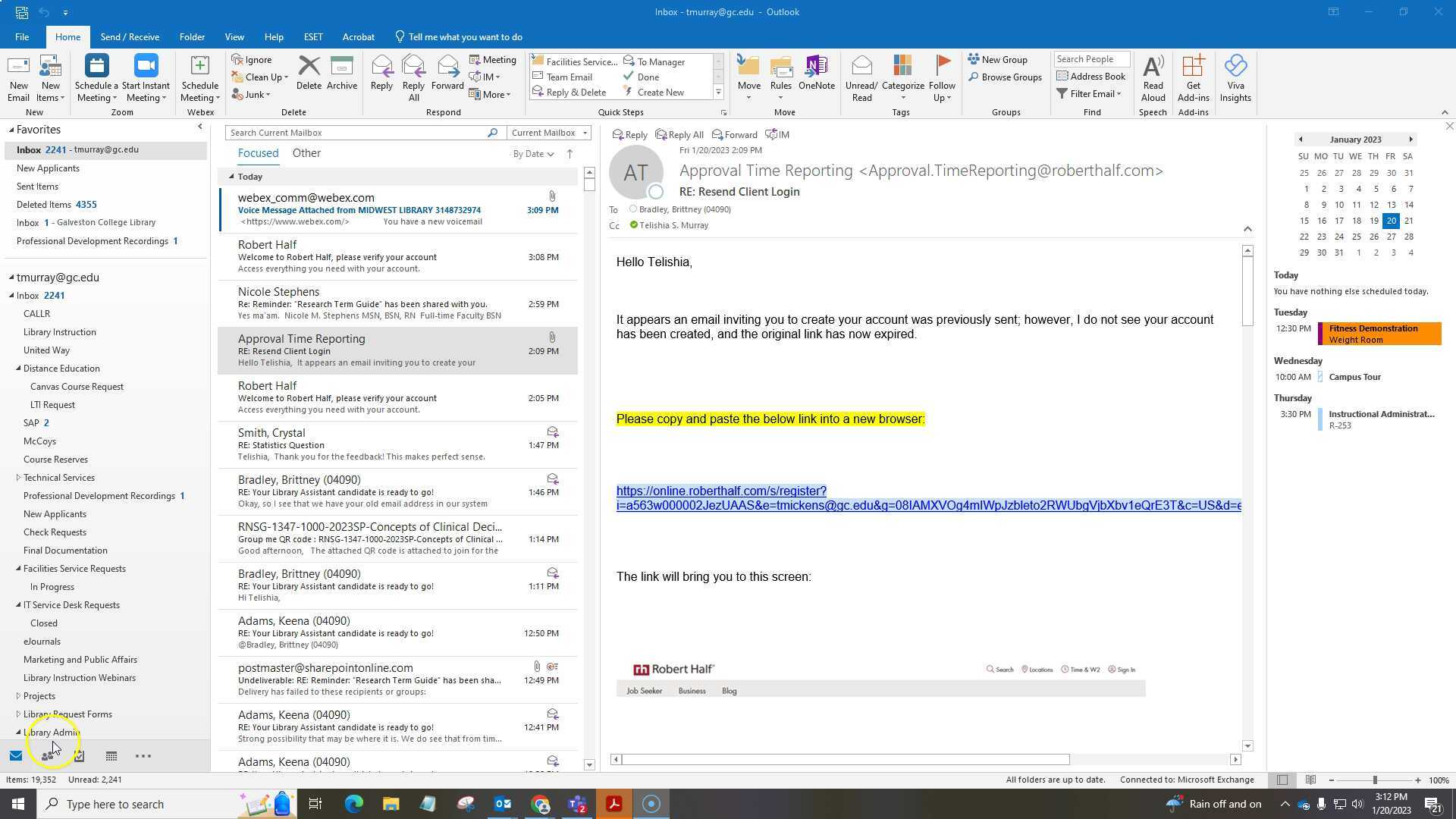Open the File menu
Viewport: 1456px width, 819px height.
22,37
